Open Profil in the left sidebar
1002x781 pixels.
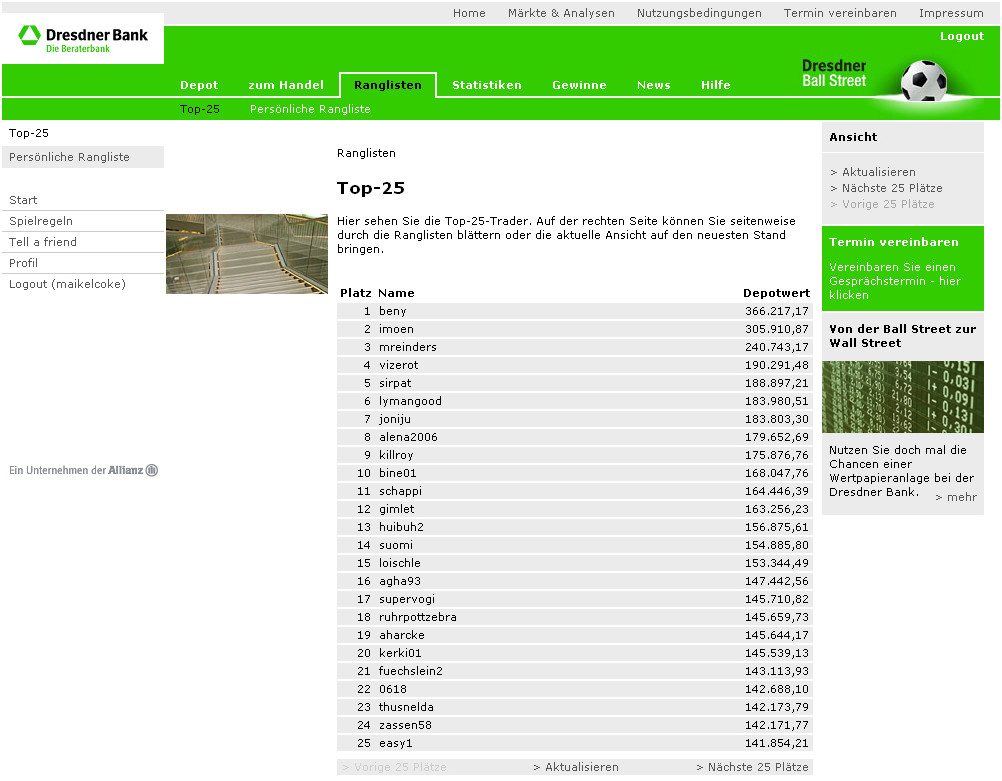pyautogui.click(x=23, y=263)
